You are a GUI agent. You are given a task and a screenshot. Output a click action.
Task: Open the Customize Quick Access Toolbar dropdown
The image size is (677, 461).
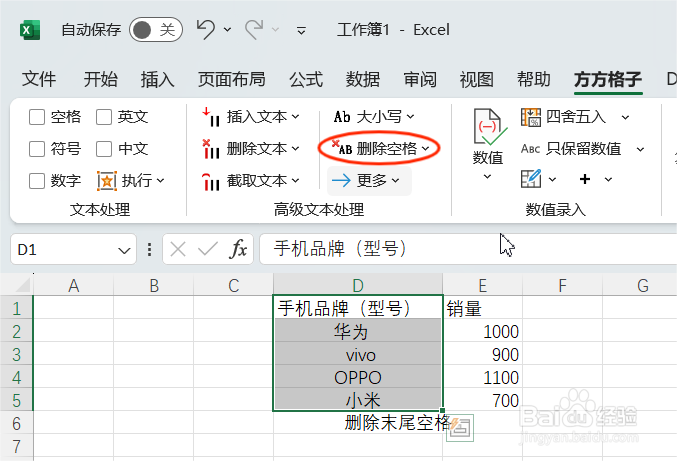click(301, 30)
